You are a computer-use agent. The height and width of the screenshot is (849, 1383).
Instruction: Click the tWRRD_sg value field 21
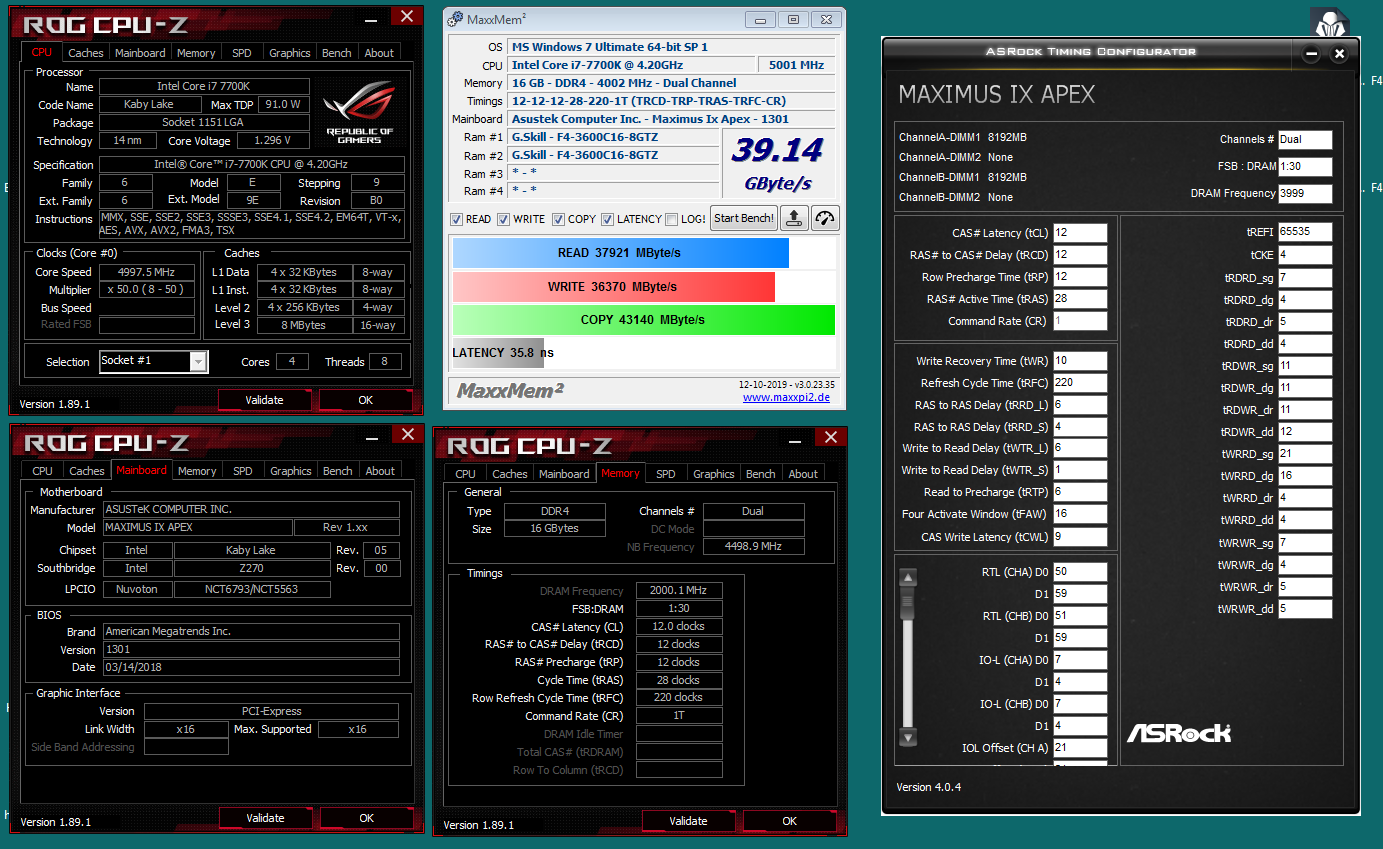click(x=1304, y=455)
